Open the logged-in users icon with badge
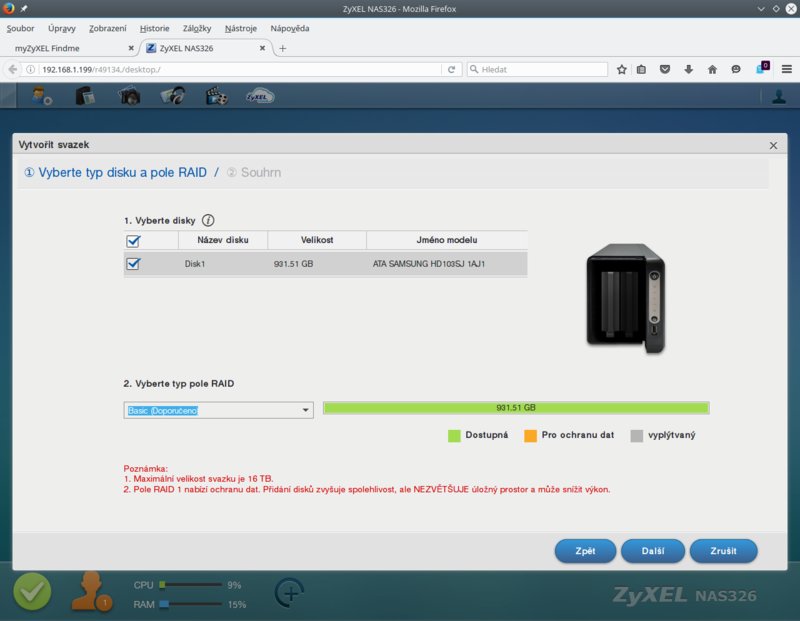This screenshot has width=800, height=621. tap(92, 592)
